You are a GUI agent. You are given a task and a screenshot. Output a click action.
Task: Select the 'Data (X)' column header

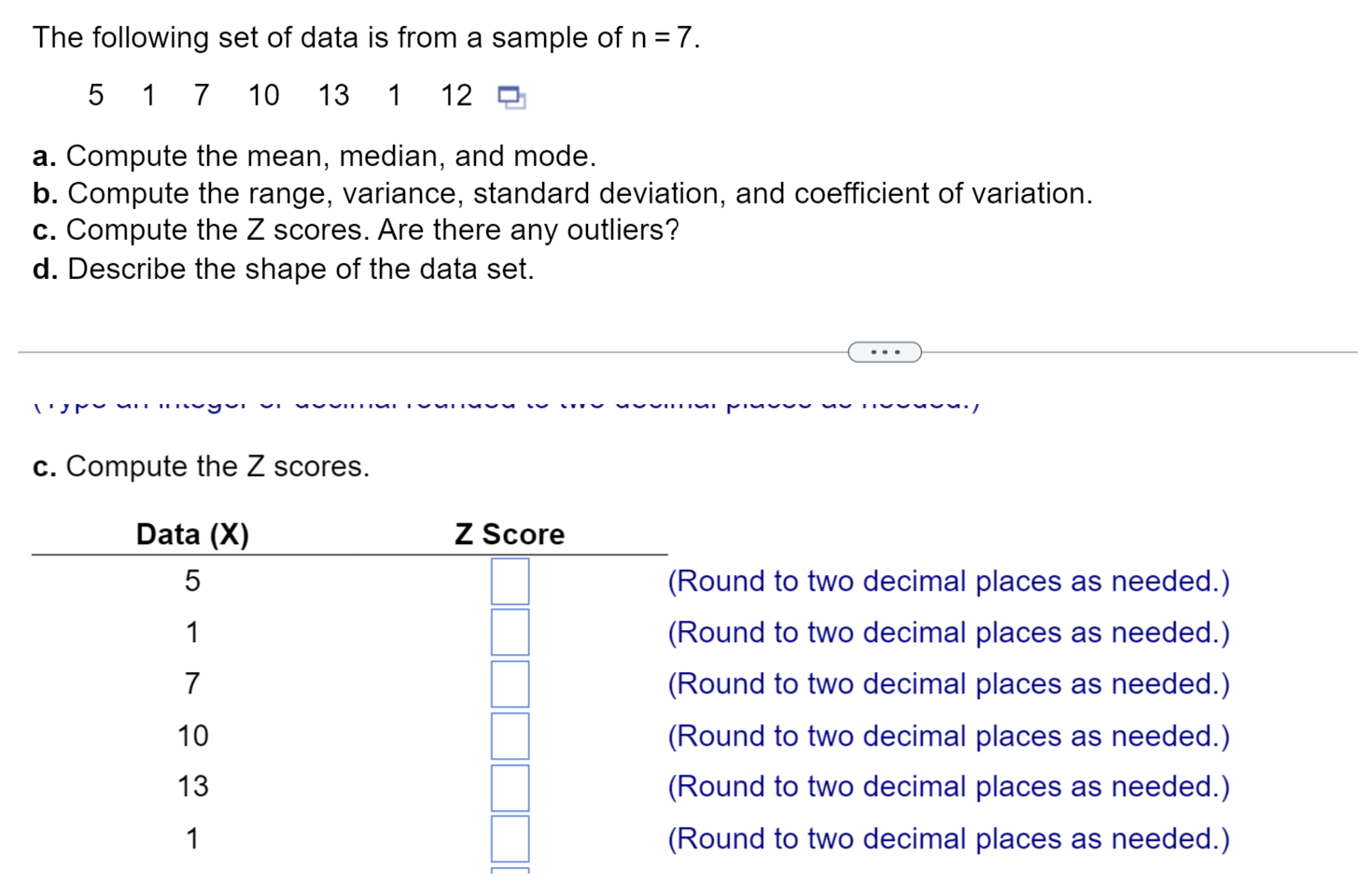(191, 534)
